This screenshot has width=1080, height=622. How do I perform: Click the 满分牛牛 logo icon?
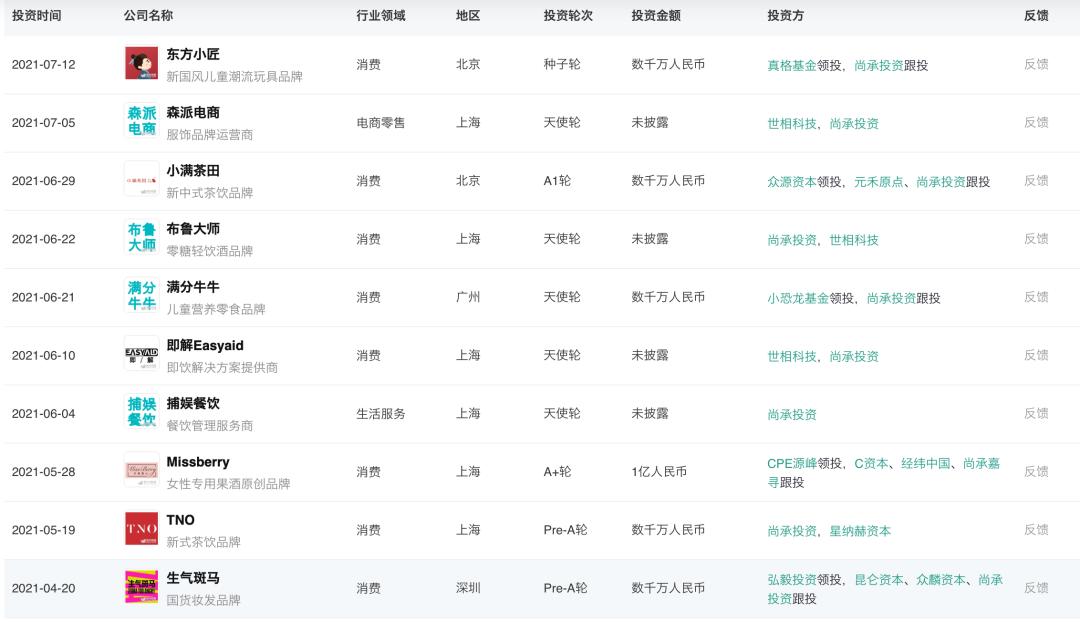pyautogui.click(x=141, y=296)
